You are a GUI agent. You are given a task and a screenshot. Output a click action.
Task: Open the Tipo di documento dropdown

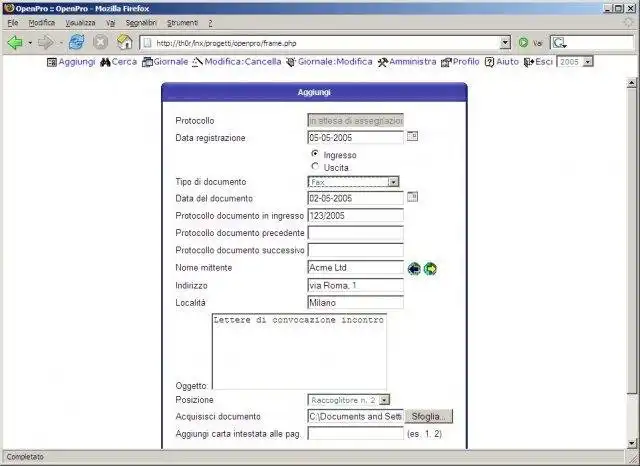click(x=353, y=182)
